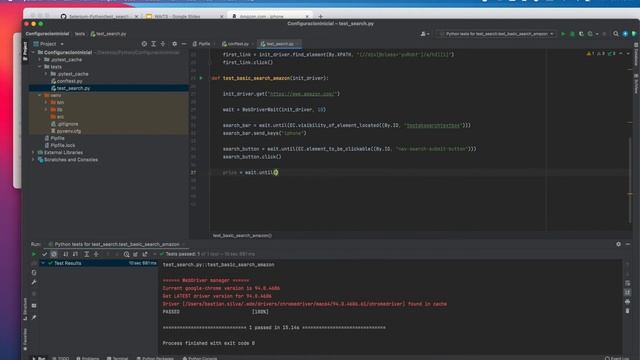640x360 pixels.
Task: Open the Python Console tool tab
Action: (200, 358)
